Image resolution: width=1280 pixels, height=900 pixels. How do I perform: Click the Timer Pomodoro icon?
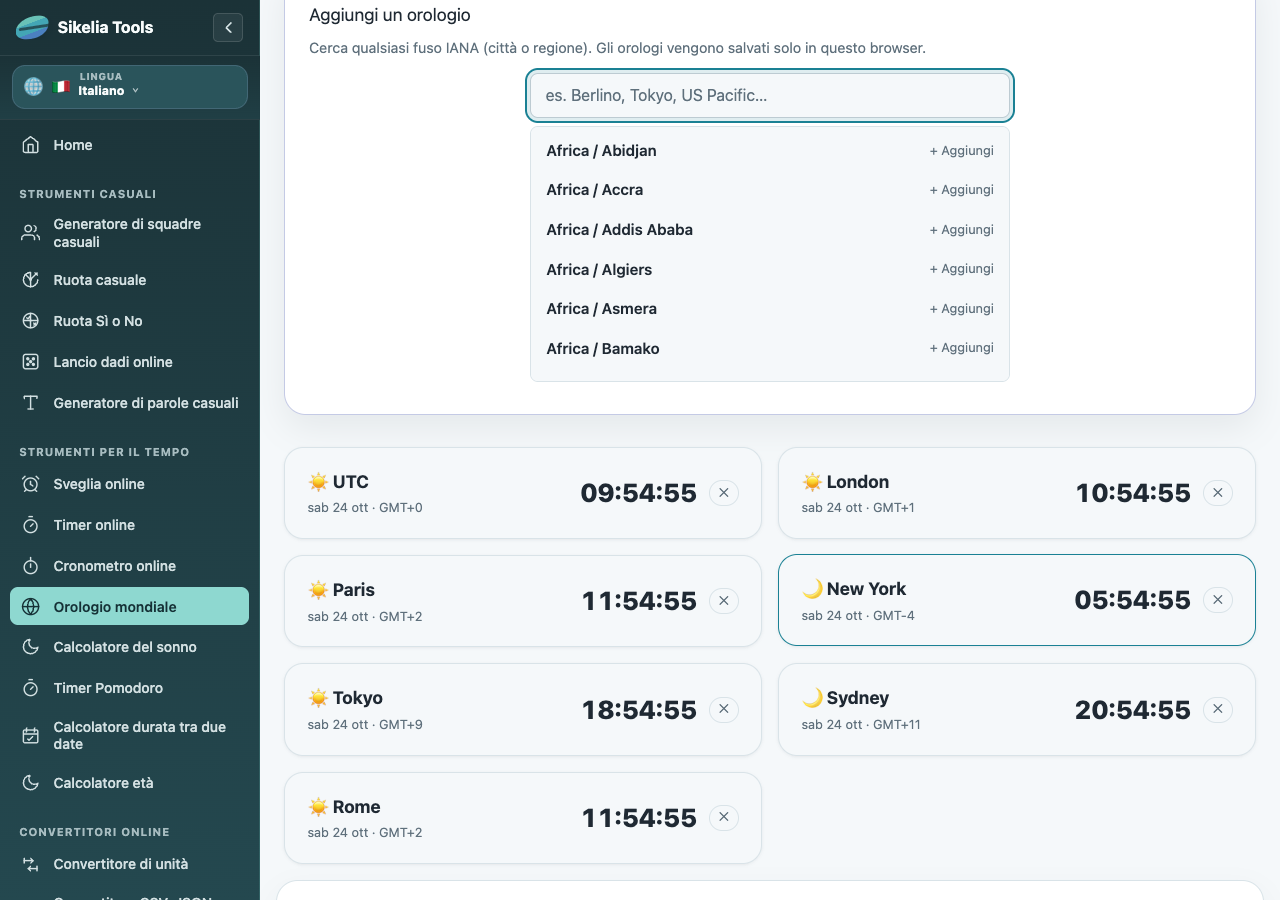(31, 688)
